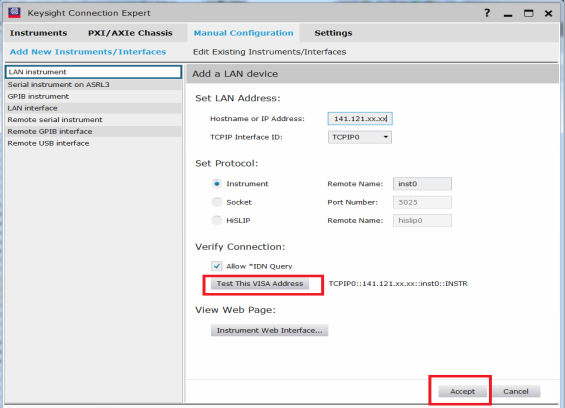Select the Instrument protocol radio button
Image resolution: width=565 pixels, height=408 pixels.
[217, 184]
